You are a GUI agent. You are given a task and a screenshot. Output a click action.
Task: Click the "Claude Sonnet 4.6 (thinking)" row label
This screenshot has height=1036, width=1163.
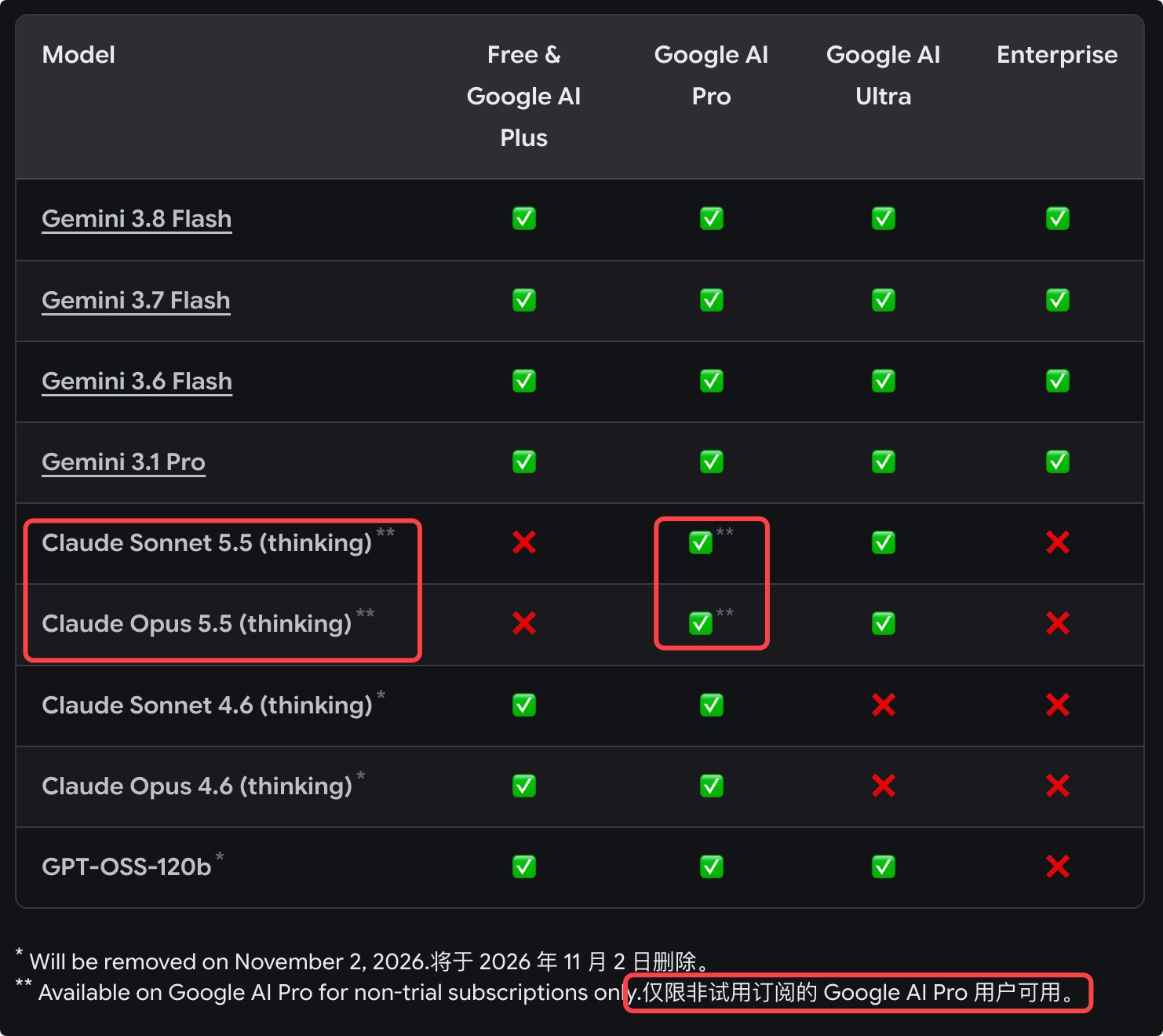(207, 705)
